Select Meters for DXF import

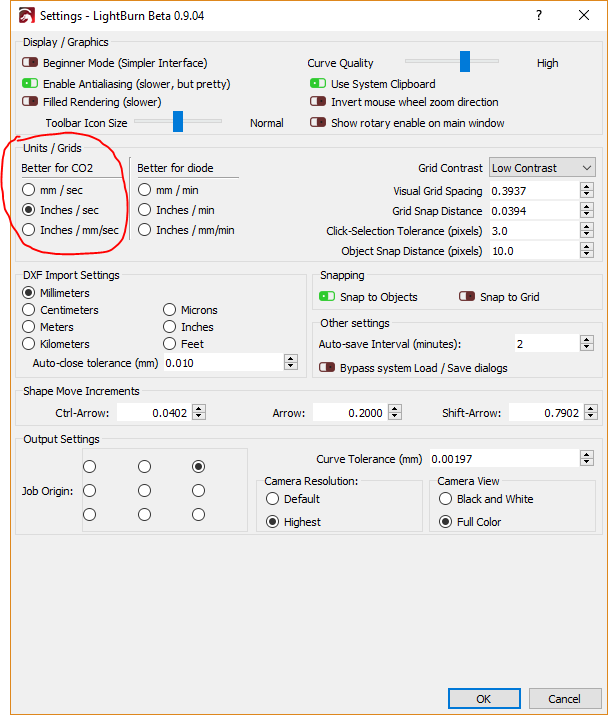click(29, 326)
